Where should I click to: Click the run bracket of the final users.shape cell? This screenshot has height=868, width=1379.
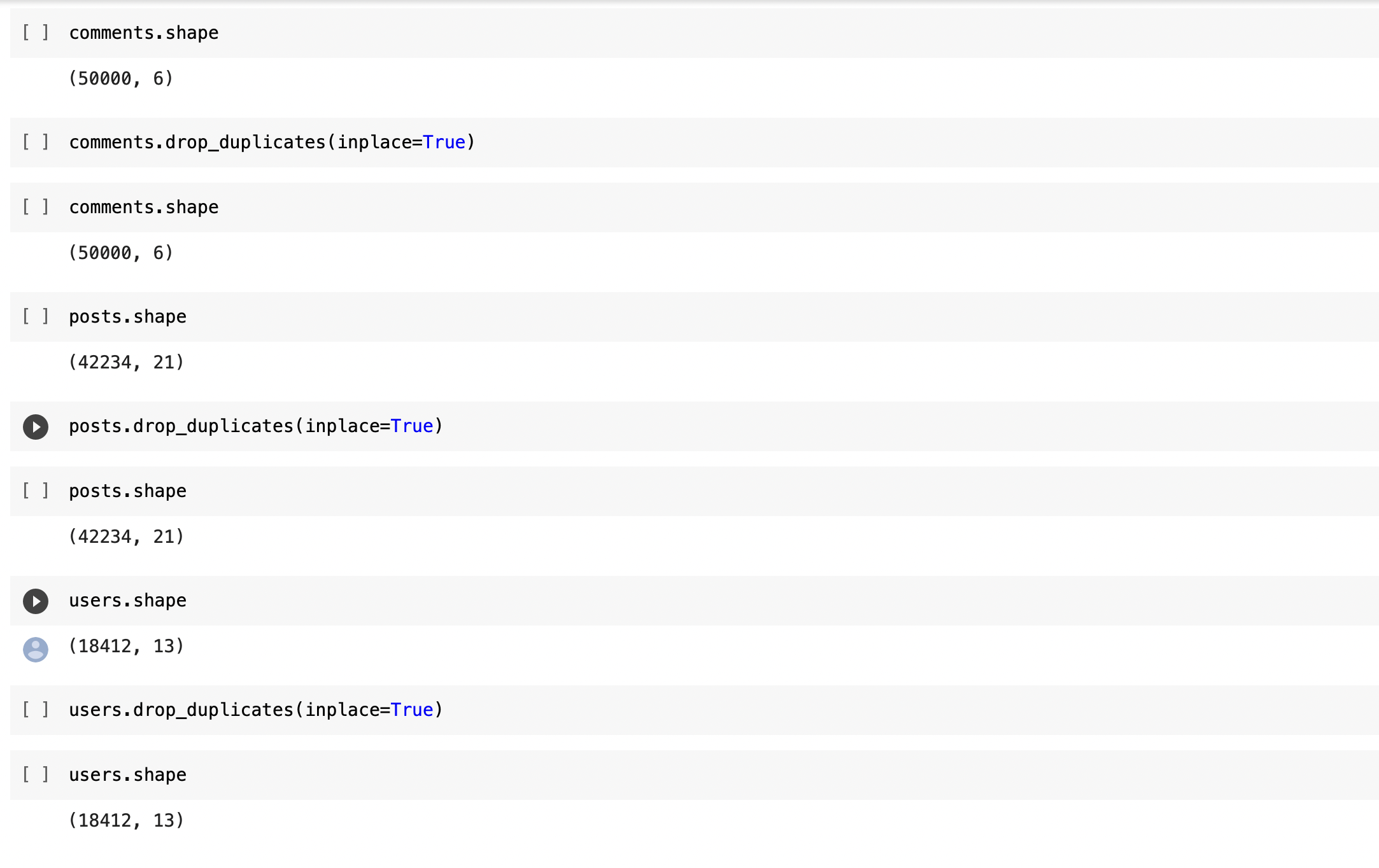36,775
